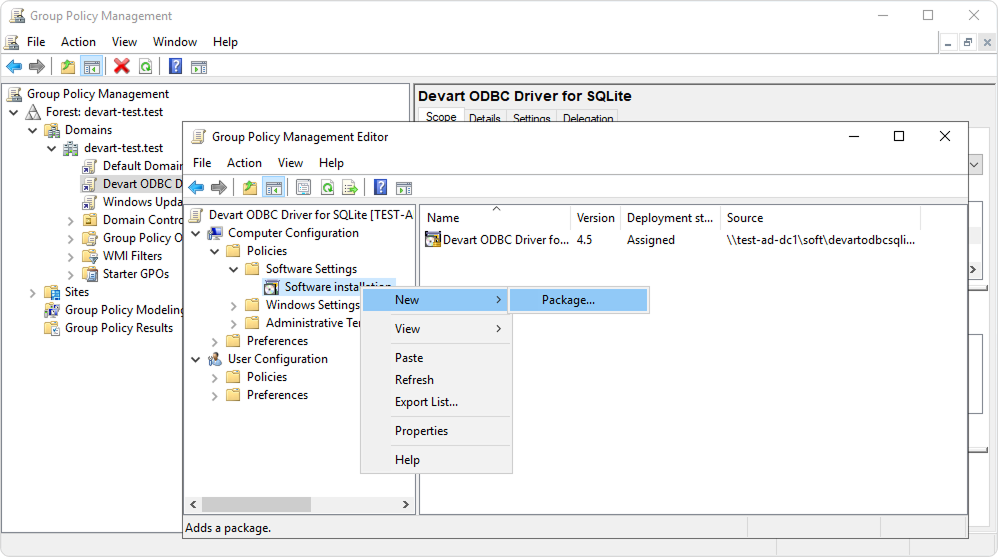998x557 pixels.
Task: Click Refresh in the context menu
Action: coord(435,379)
